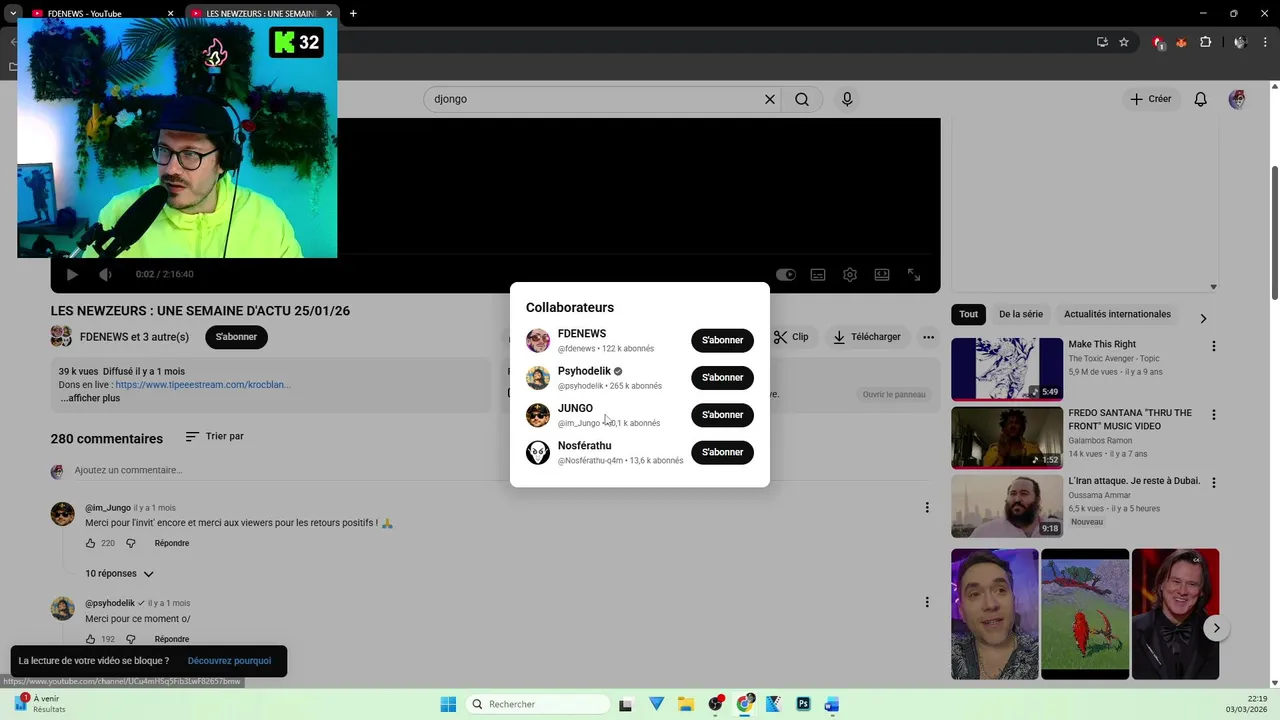This screenshot has height=720, width=1280.
Task: Subscribe to Nosférathu in the Collaborateurs popup
Action: coord(722,452)
